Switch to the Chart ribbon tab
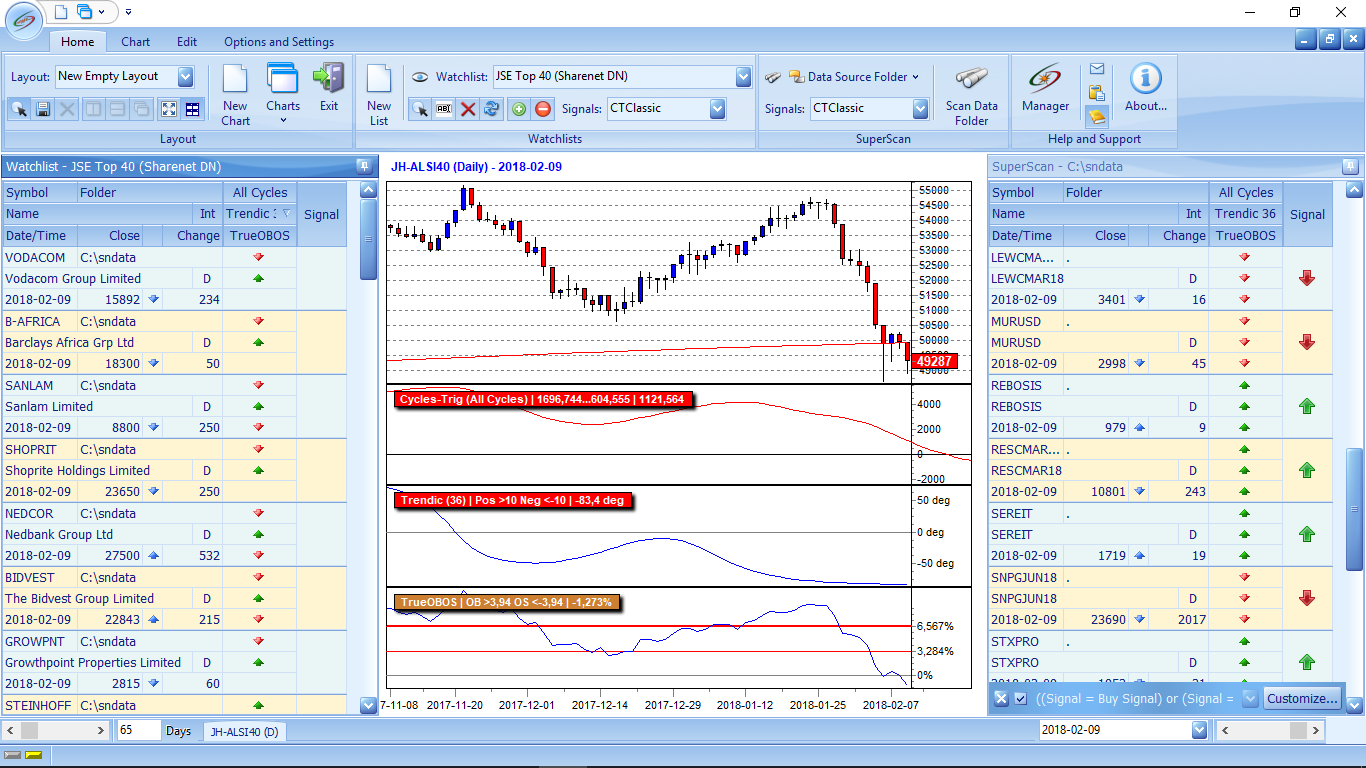 pyautogui.click(x=136, y=42)
